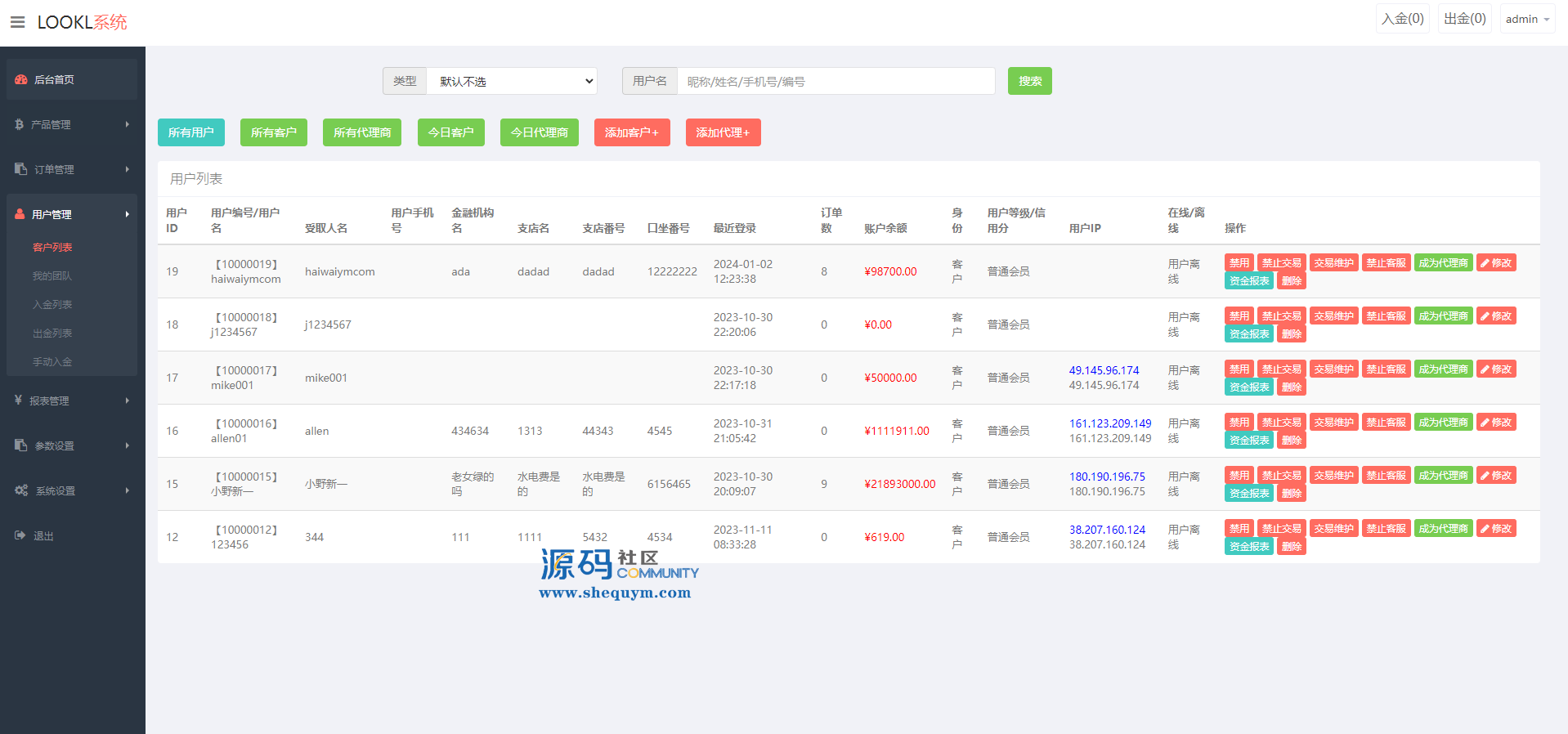Toggle 禁止交易 for user j1234567
This screenshot has width=1568, height=734.
[1280, 316]
